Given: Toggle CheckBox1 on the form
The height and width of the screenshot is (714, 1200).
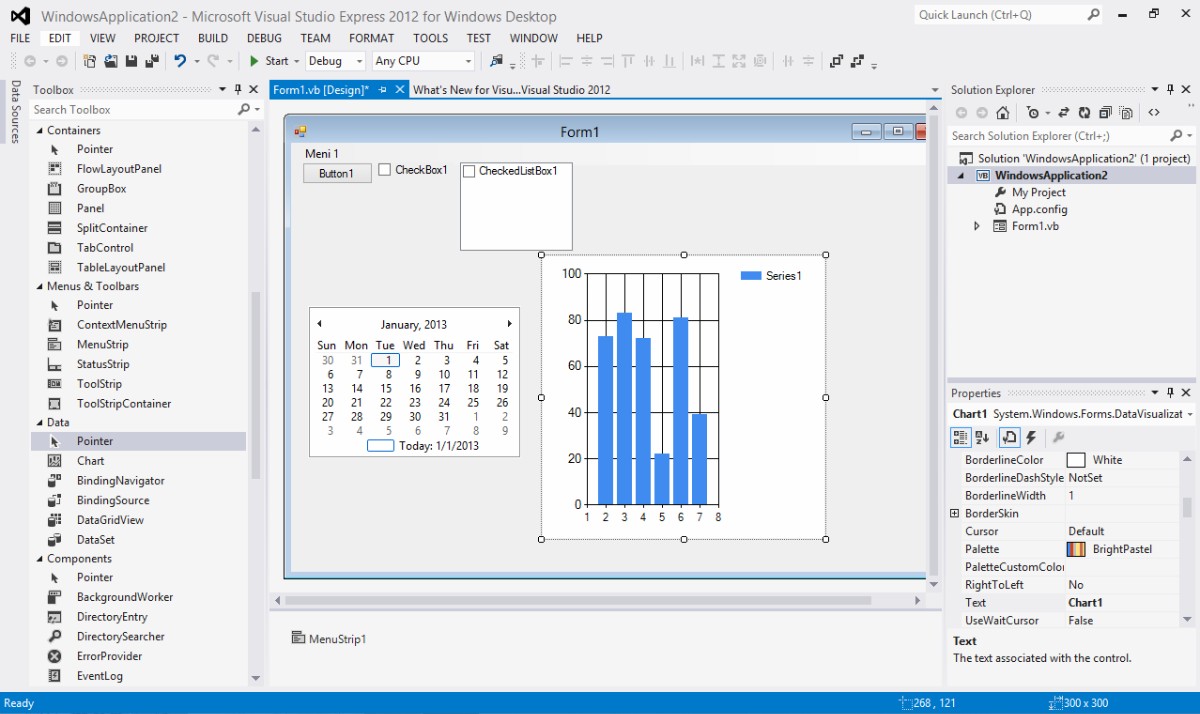Looking at the screenshot, I should pos(385,170).
